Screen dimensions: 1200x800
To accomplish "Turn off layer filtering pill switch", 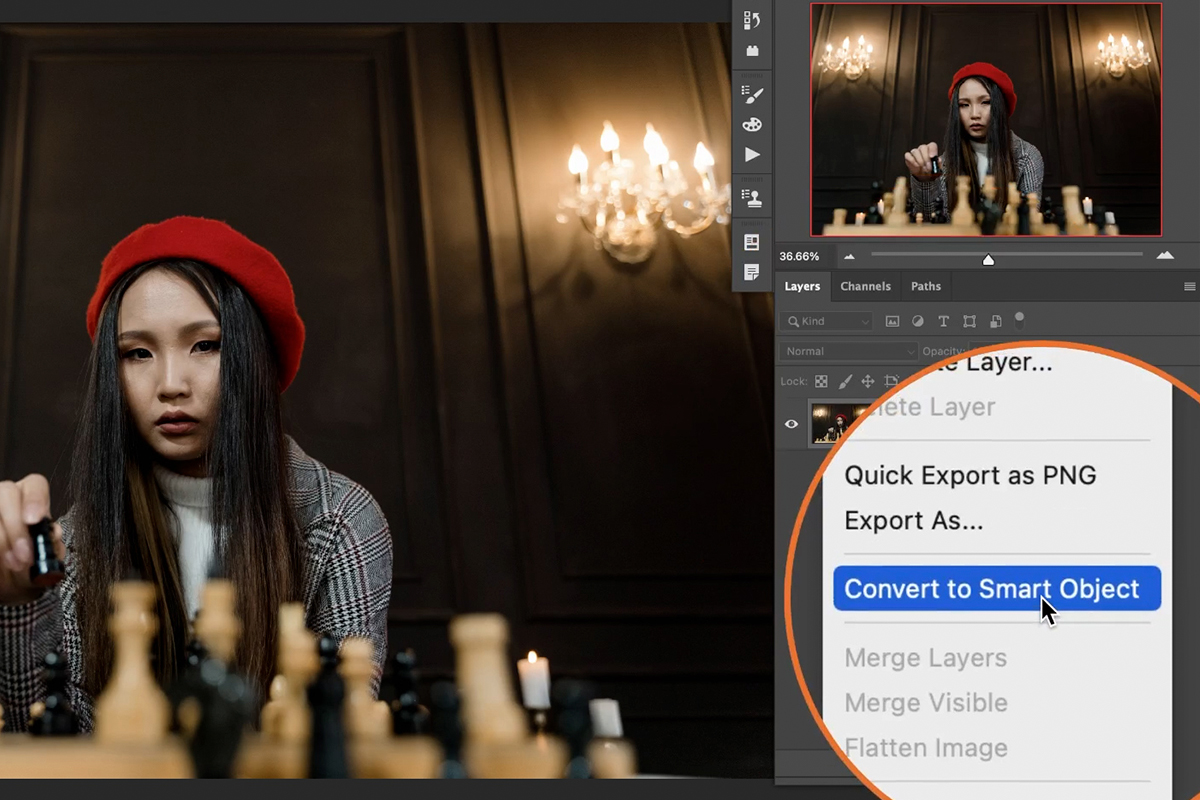I will pyautogui.click(x=1019, y=320).
